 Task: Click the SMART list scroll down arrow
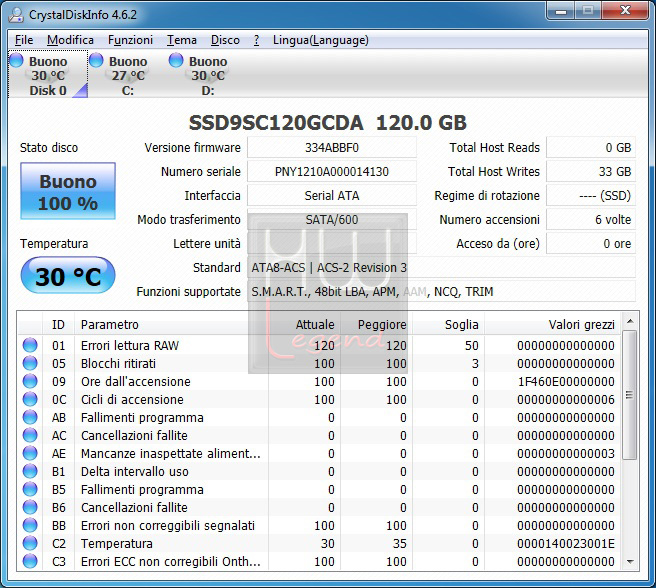click(630, 562)
